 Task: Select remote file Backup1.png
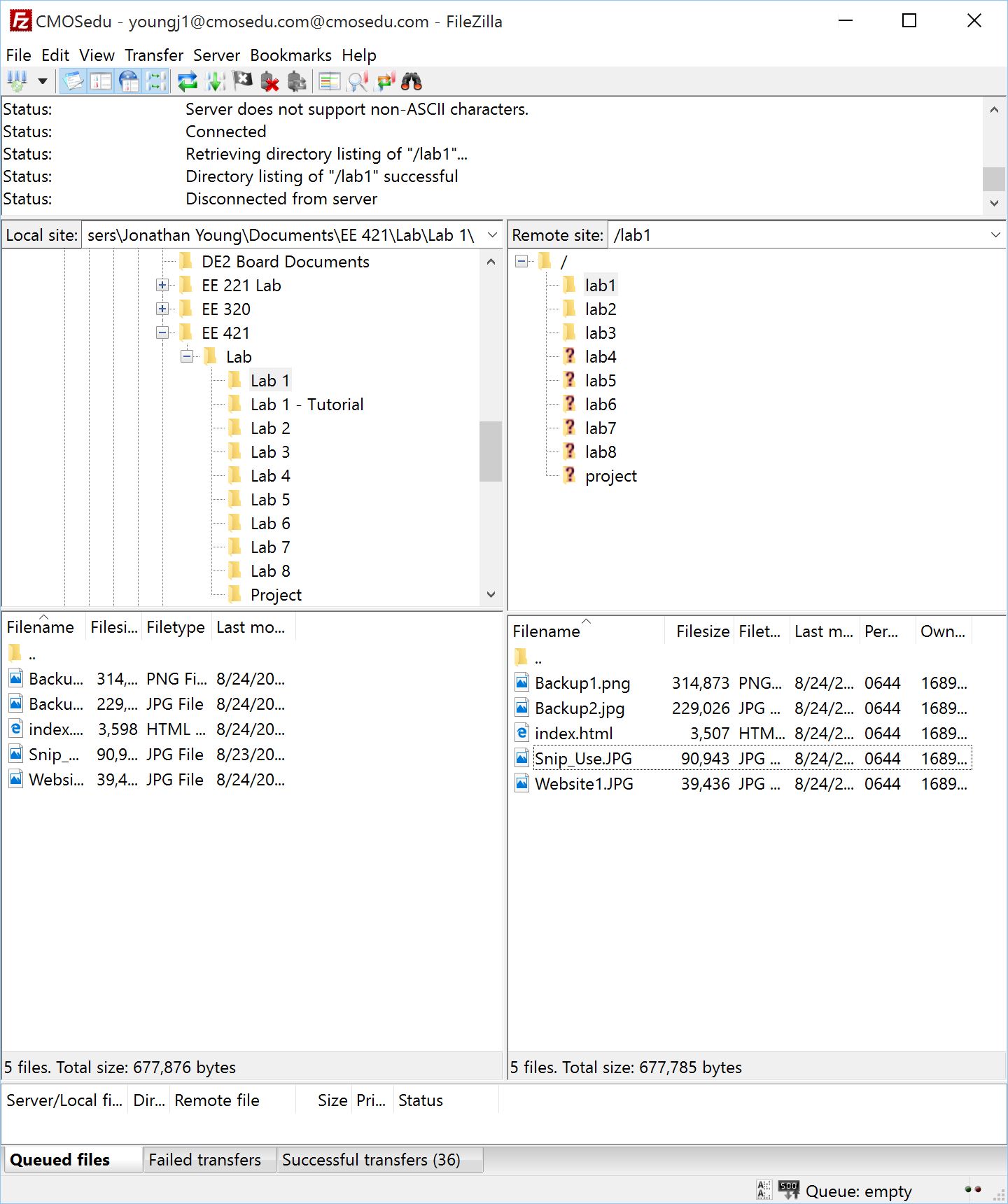[582, 683]
